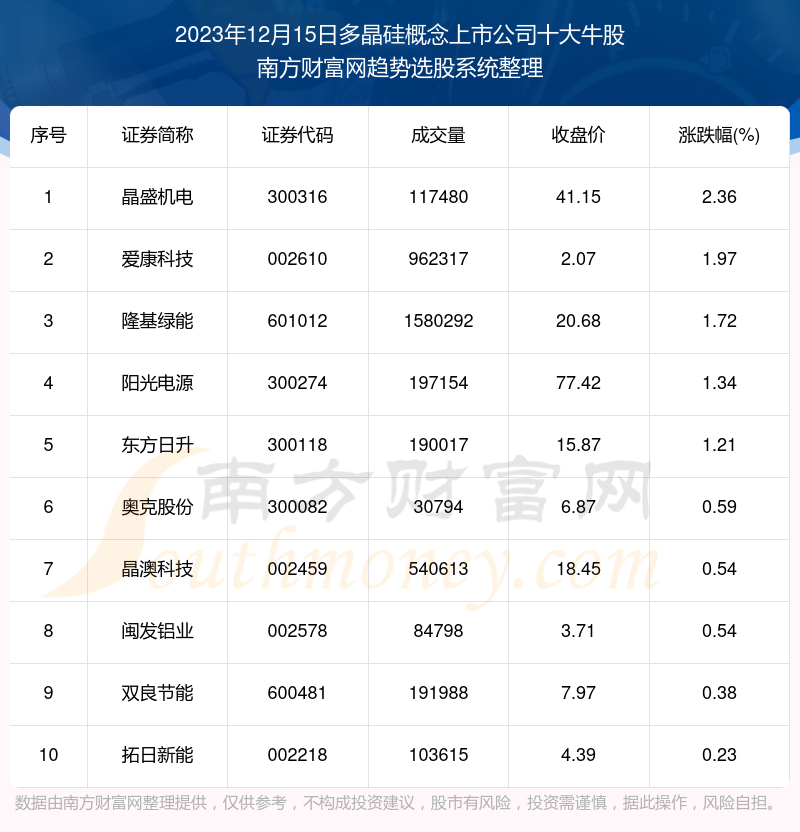800x832 pixels.
Task: Click the title line 2023年12月15日多晶硅概念上市公司十大牛股
Action: click(x=400, y=35)
